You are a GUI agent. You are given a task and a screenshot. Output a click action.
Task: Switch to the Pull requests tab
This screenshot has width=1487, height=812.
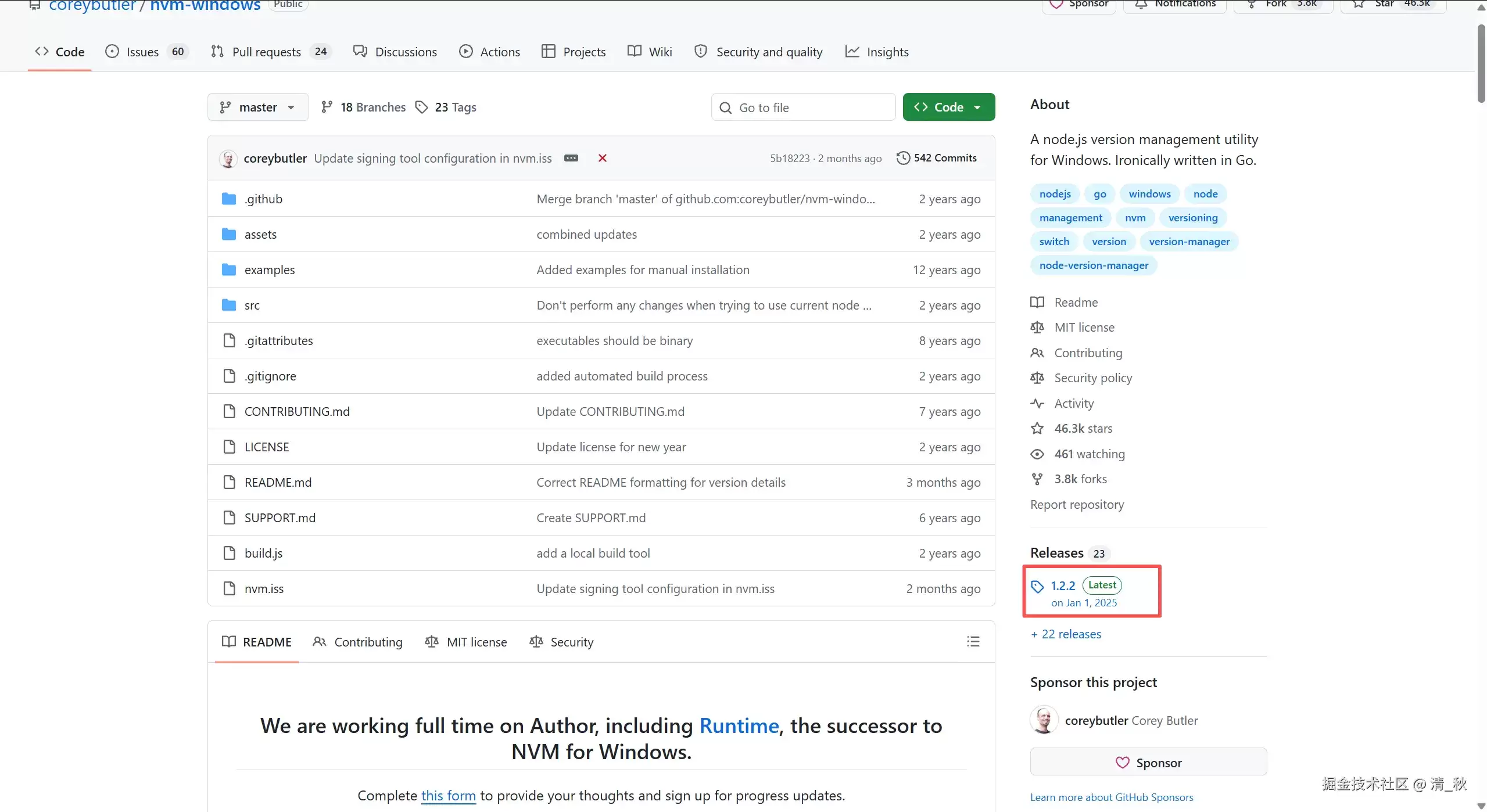271,52
